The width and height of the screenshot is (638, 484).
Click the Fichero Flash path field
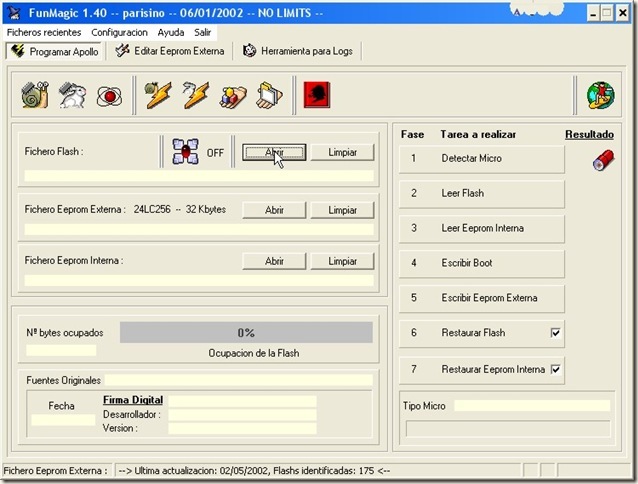pos(199,176)
